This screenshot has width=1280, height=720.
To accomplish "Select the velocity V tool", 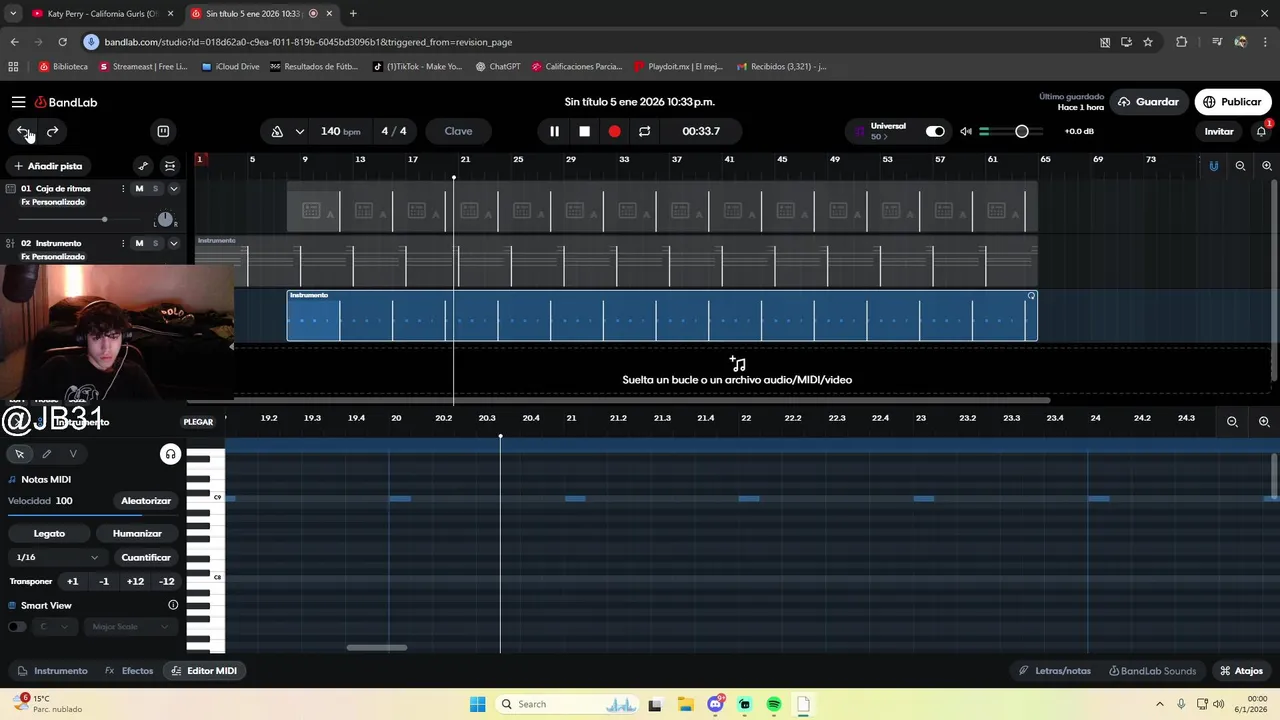I will [x=73, y=454].
